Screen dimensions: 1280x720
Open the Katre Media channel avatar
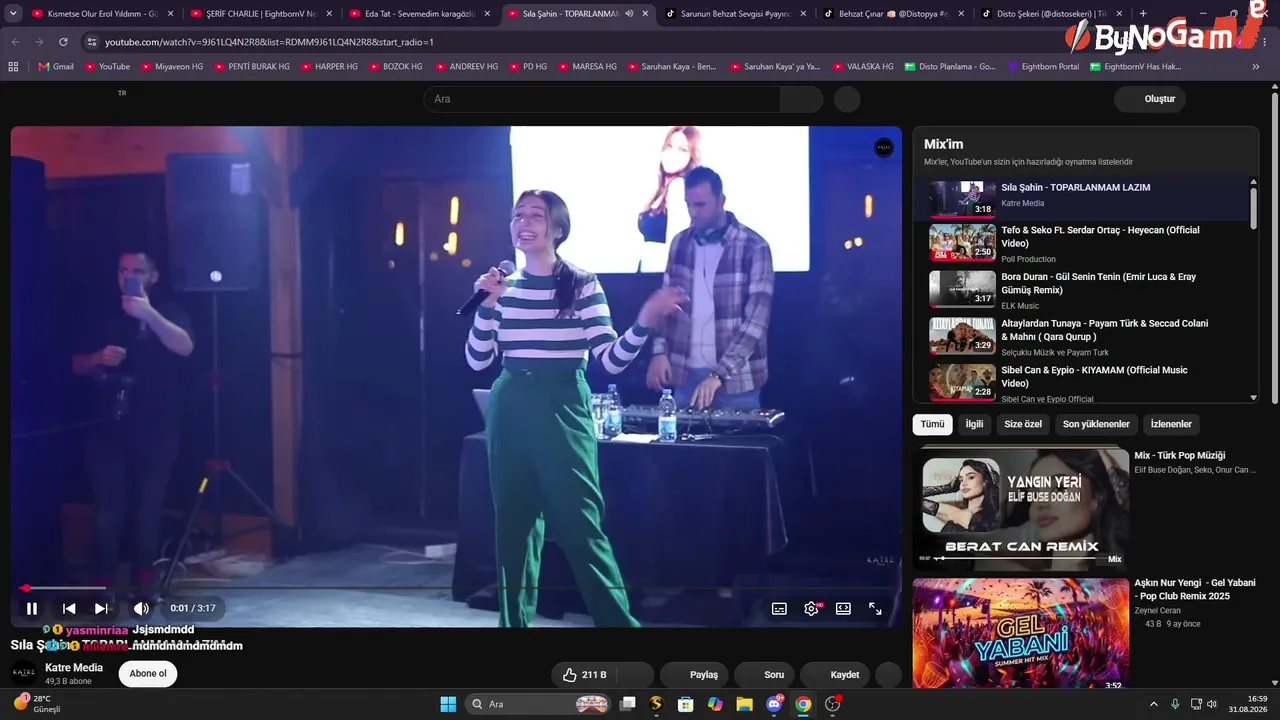pos(24,673)
